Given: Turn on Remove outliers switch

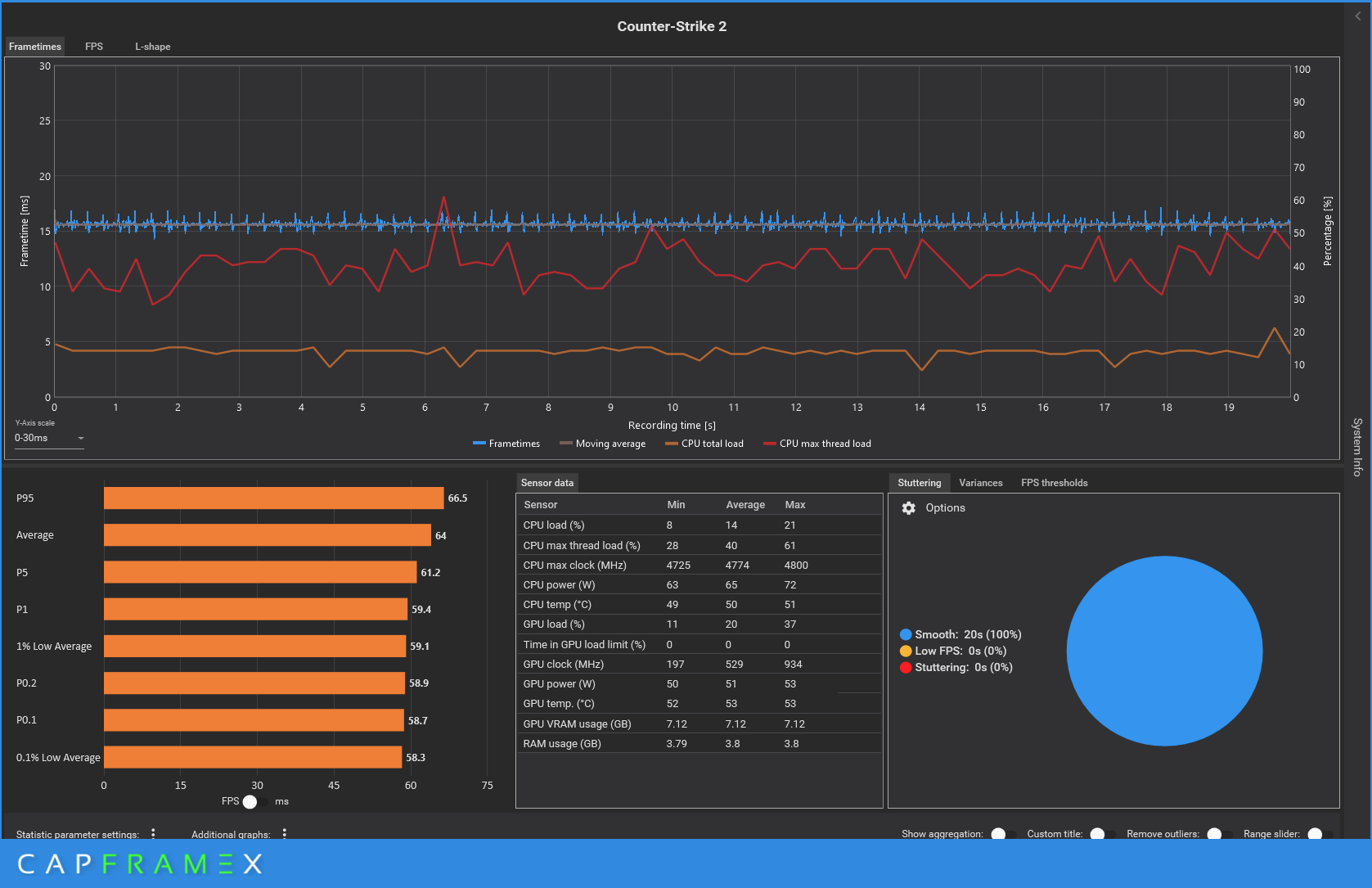Looking at the screenshot, I should point(1219,834).
